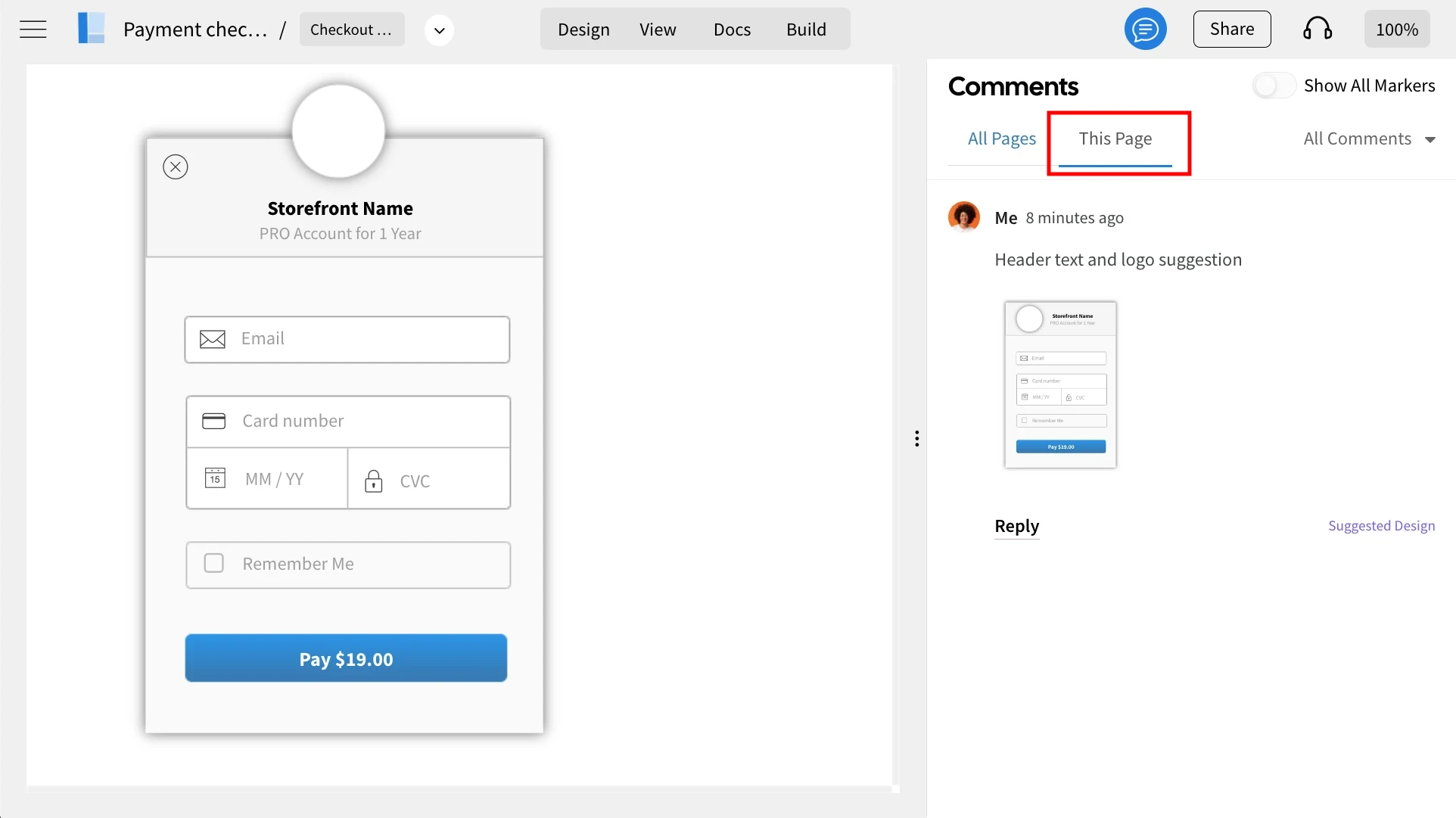
Task: Click the lock icon beside CVC
Action: (x=373, y=481)
